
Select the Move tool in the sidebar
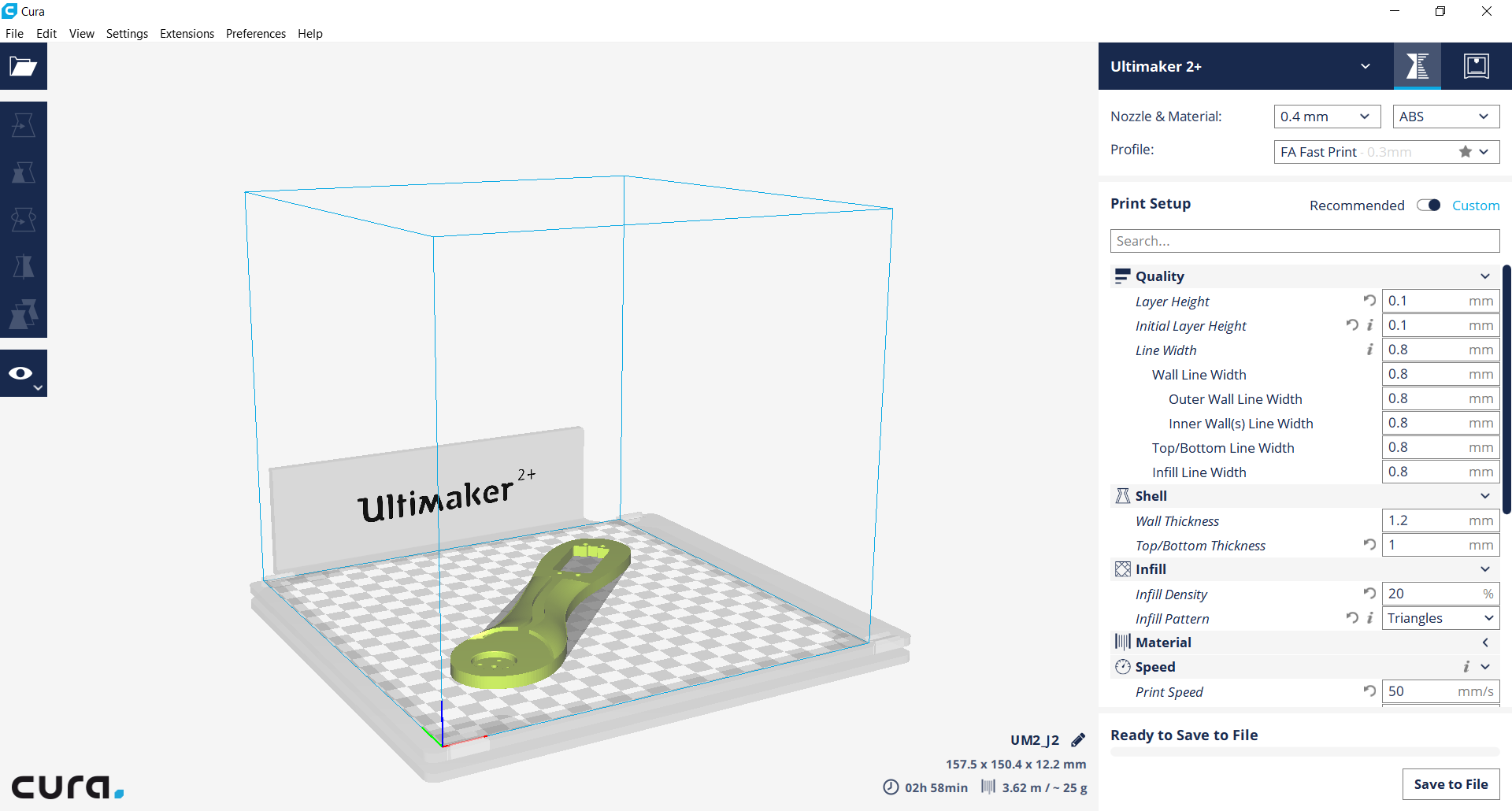coord(24,125)
